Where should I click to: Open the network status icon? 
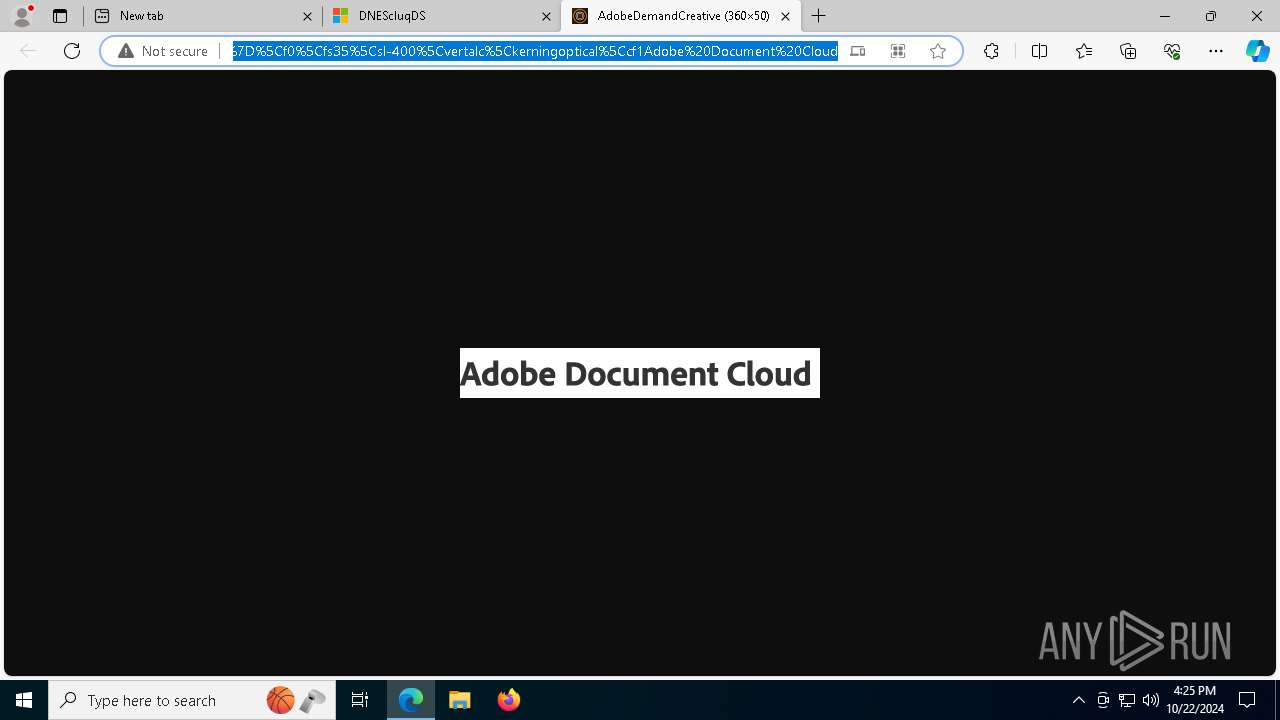(1127, 700)
